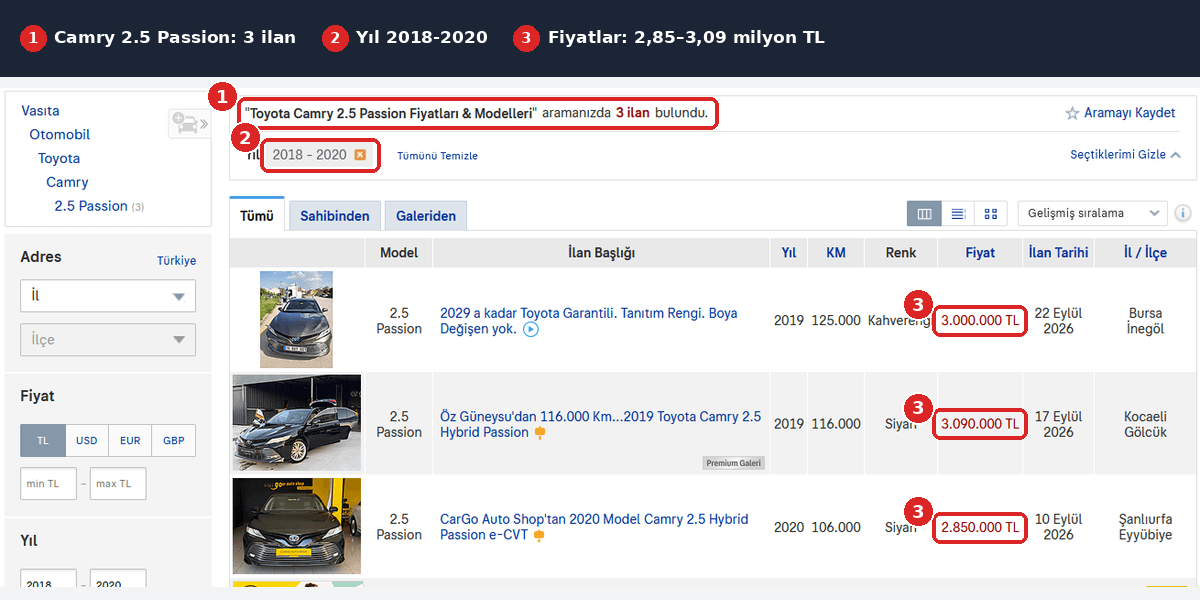
Task: Switch to the classic table view icon
Action: (924, 213)
